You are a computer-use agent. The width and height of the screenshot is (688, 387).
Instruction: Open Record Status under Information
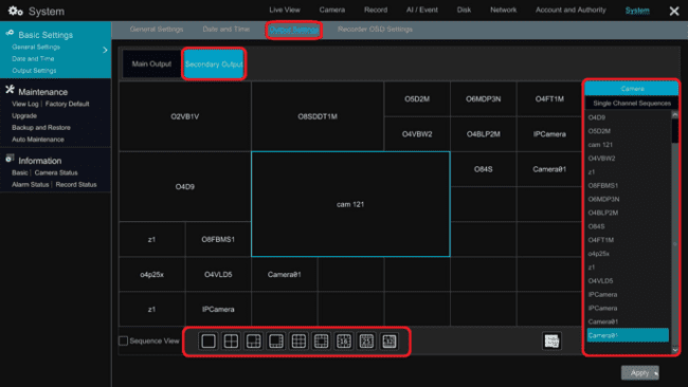click(76, 185)
